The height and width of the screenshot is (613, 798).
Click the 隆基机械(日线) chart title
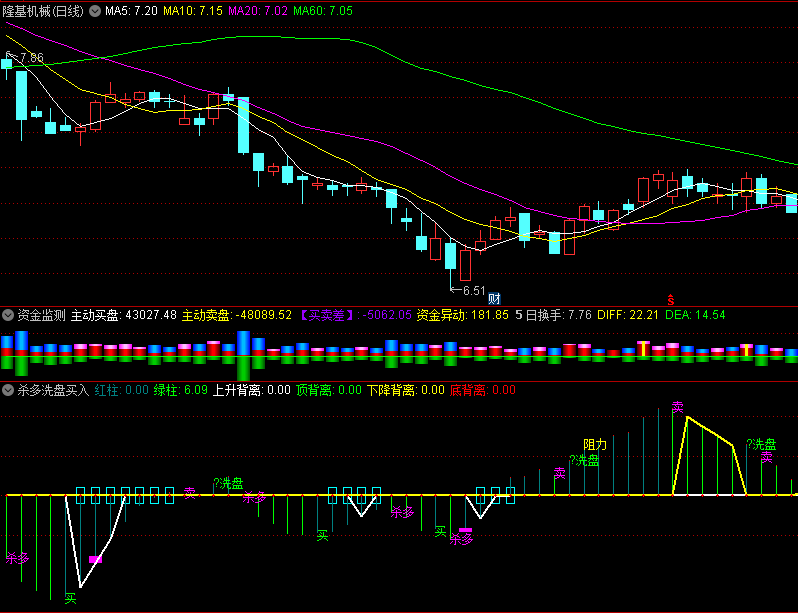coord(43,11)
